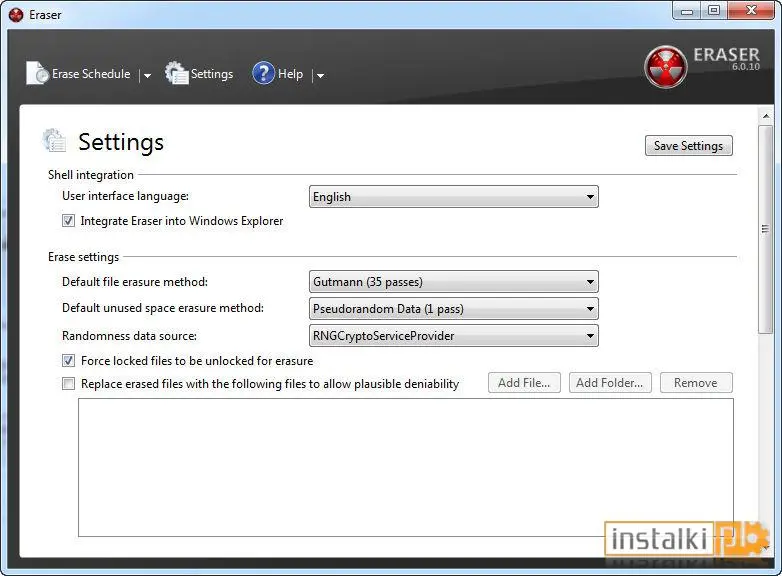The width and height of the screenshot is (782, 576).
Task: Click the Add Folder... button
Action: click(x=610, y=383)
